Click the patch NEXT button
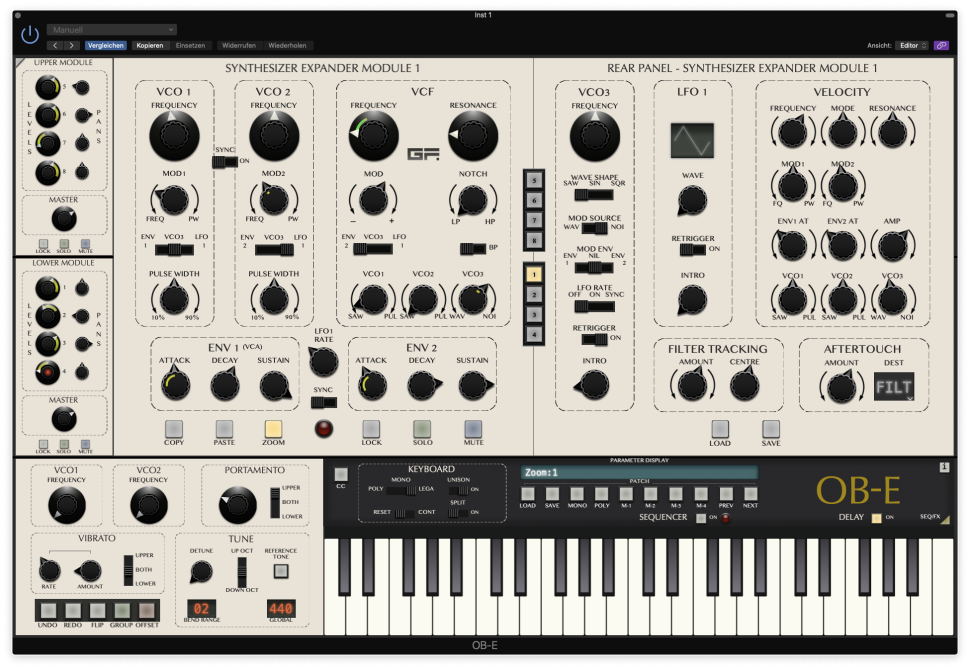 pos(750,493)
